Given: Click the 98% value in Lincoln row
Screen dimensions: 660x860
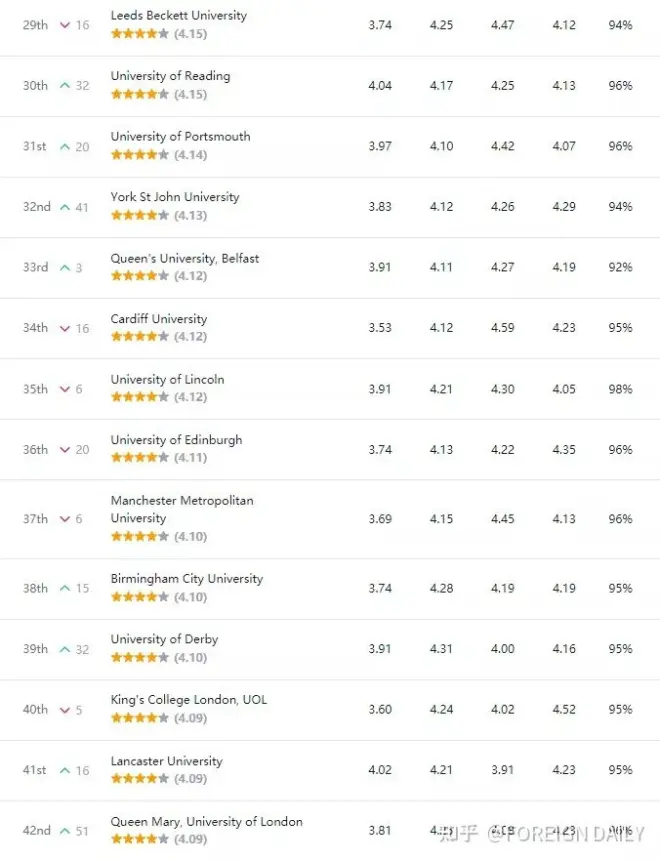Looking at the screenshot, I should click(x=620, y=389).
